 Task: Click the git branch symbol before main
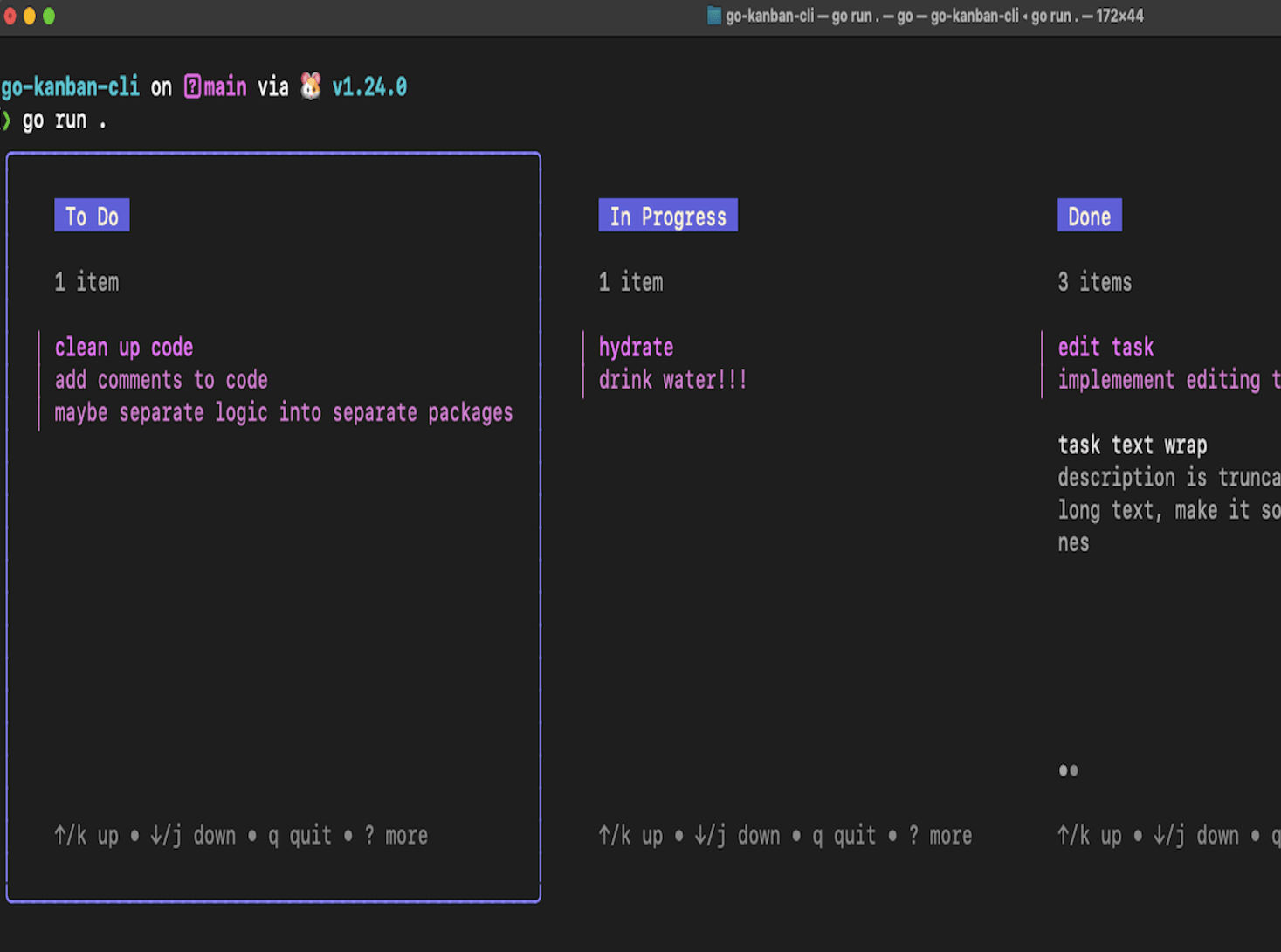click(192, 86)
